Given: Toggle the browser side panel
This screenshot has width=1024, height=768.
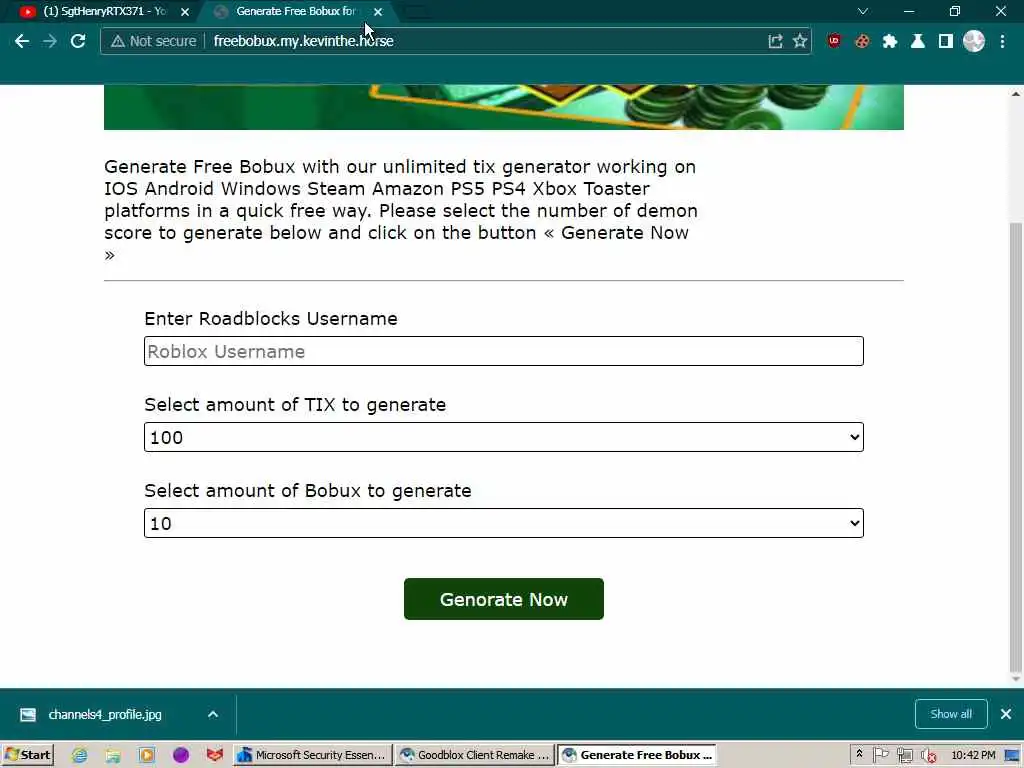Looking at the screenshot, I should (x=946, y=41).
